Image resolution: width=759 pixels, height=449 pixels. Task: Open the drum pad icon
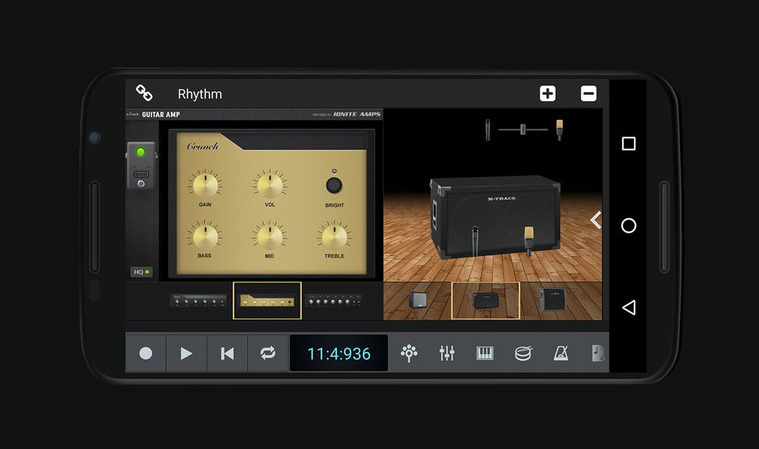pos(523,353)
